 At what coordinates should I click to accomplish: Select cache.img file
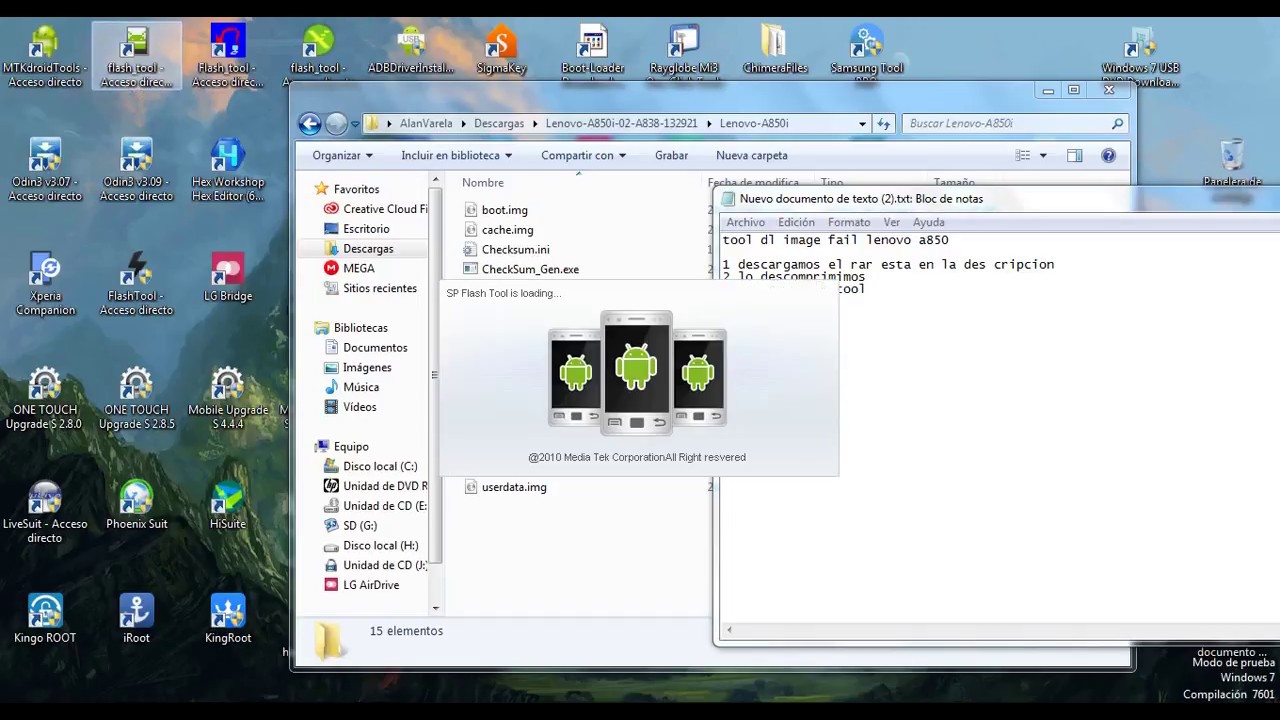[x=508, y=230]
